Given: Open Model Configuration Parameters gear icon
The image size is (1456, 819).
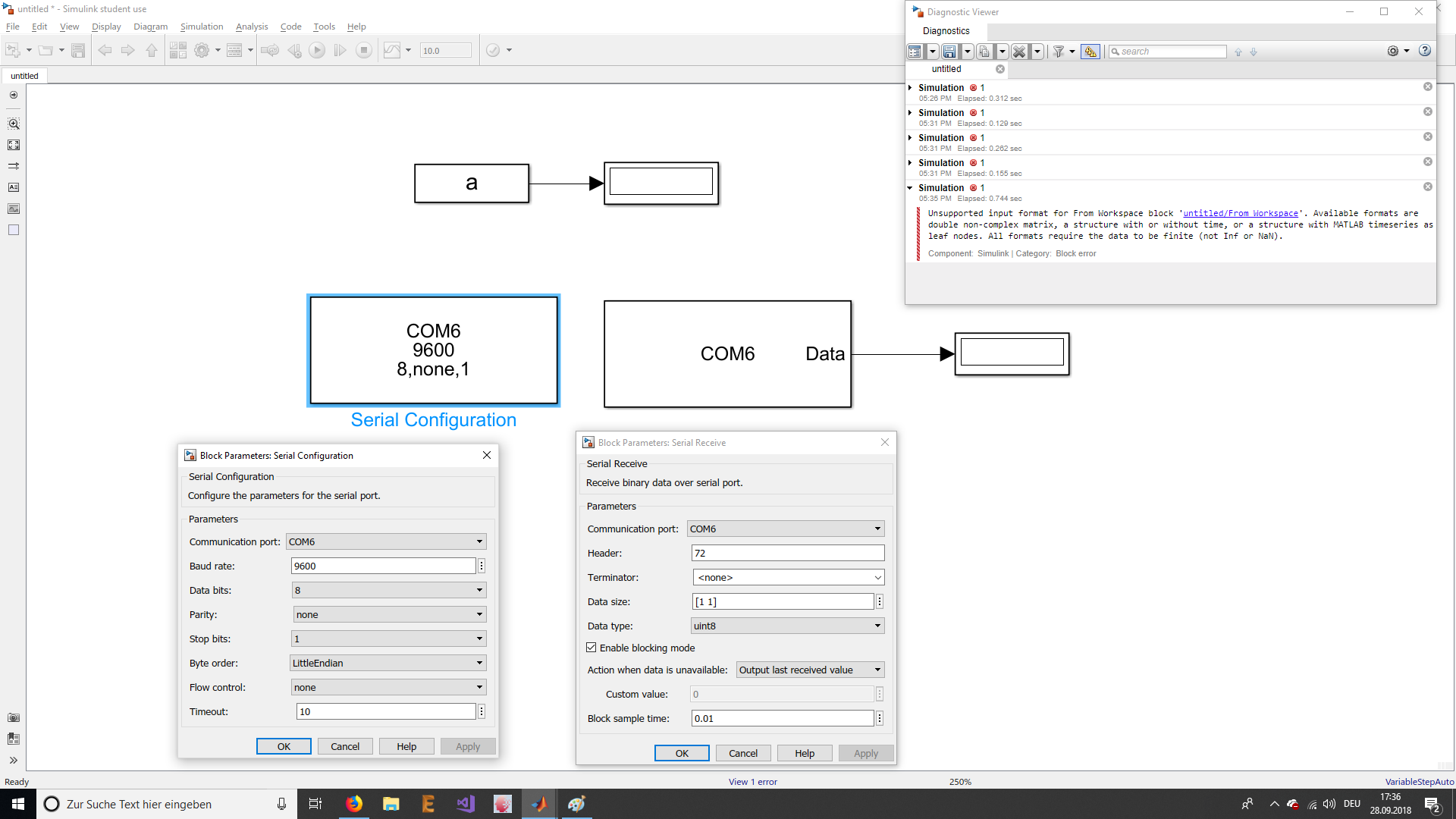Looking at the screenshot, I should [x=202, y=50].
